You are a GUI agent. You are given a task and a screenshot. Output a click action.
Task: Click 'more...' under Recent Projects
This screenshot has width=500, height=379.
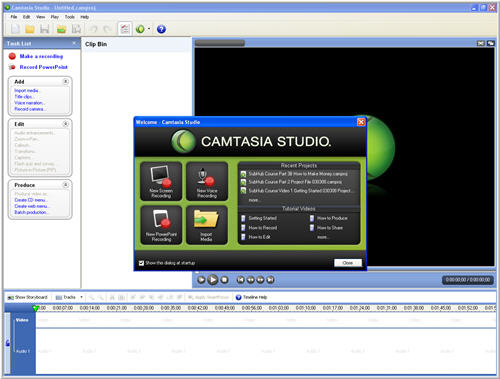tap(254, 200)
